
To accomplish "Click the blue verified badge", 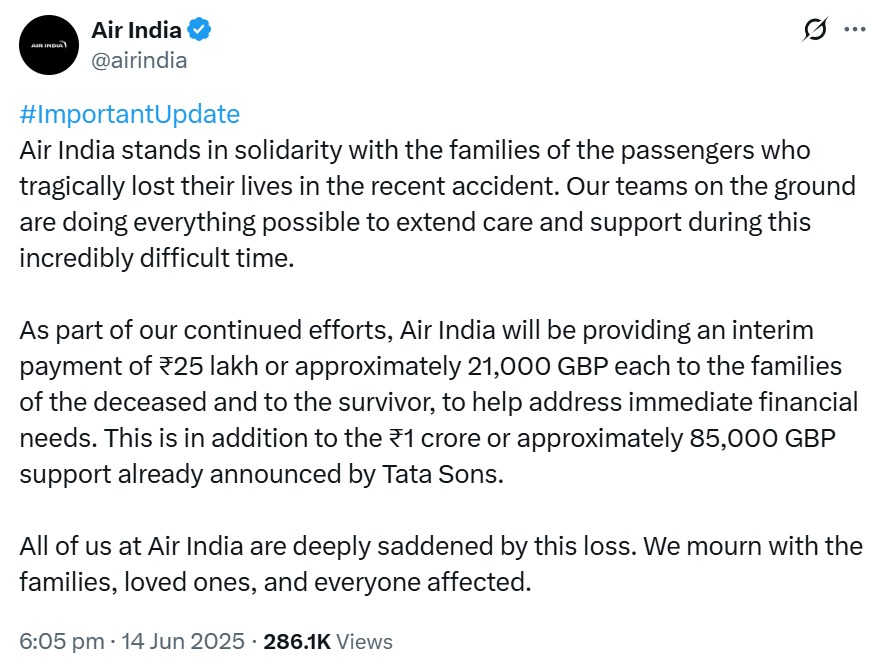I will pyautogui.click(x=200, y=30).
